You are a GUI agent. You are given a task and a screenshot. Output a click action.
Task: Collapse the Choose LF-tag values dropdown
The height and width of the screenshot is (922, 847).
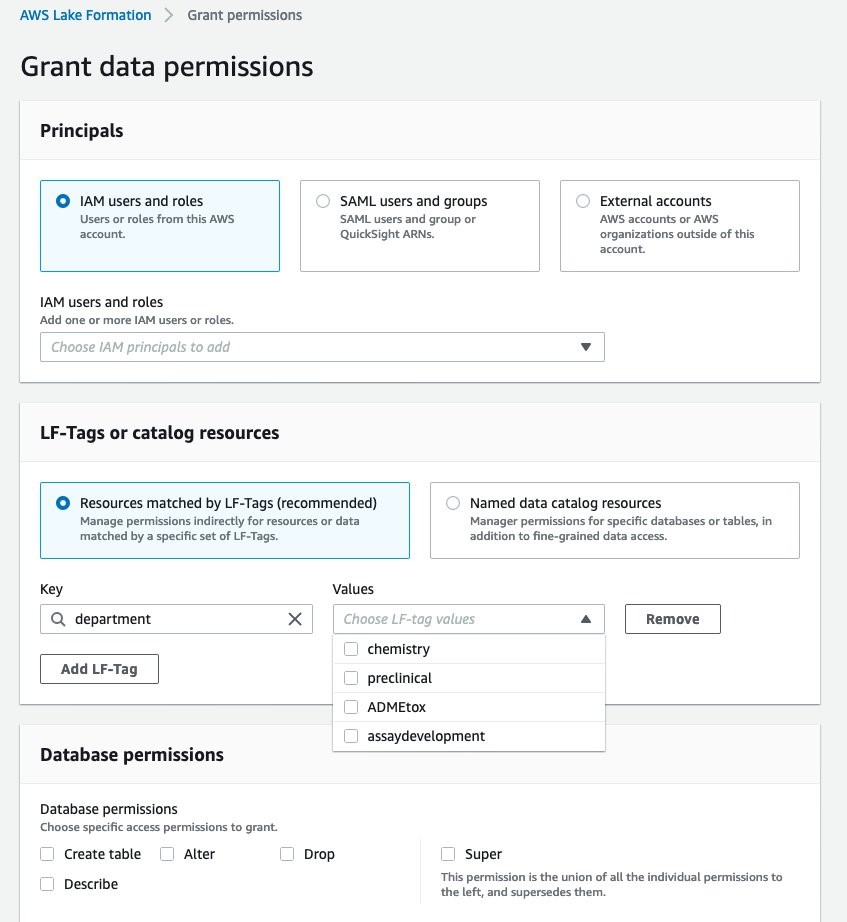469,619
